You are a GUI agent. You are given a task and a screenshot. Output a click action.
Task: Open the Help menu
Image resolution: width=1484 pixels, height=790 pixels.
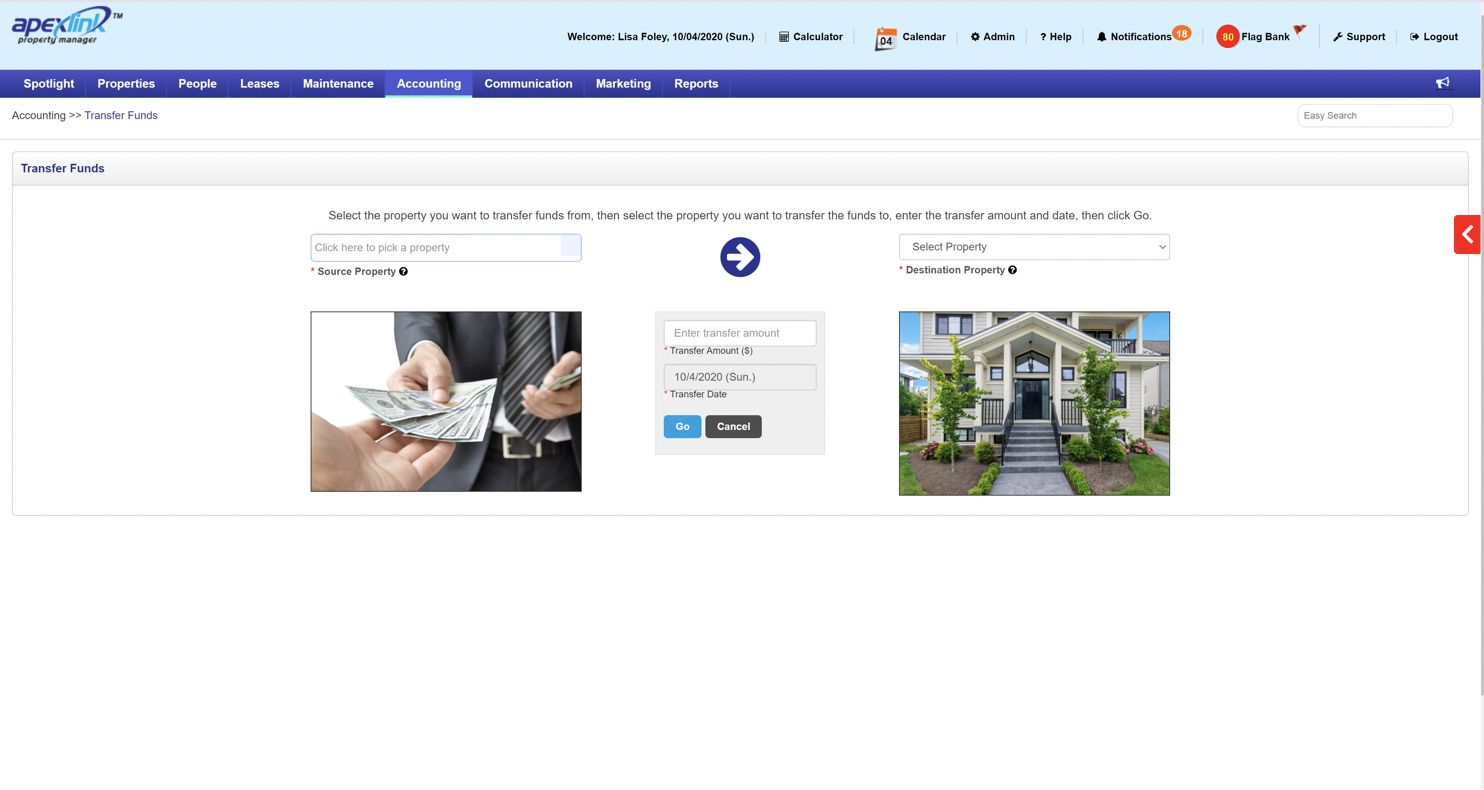tap(1055, 37)
